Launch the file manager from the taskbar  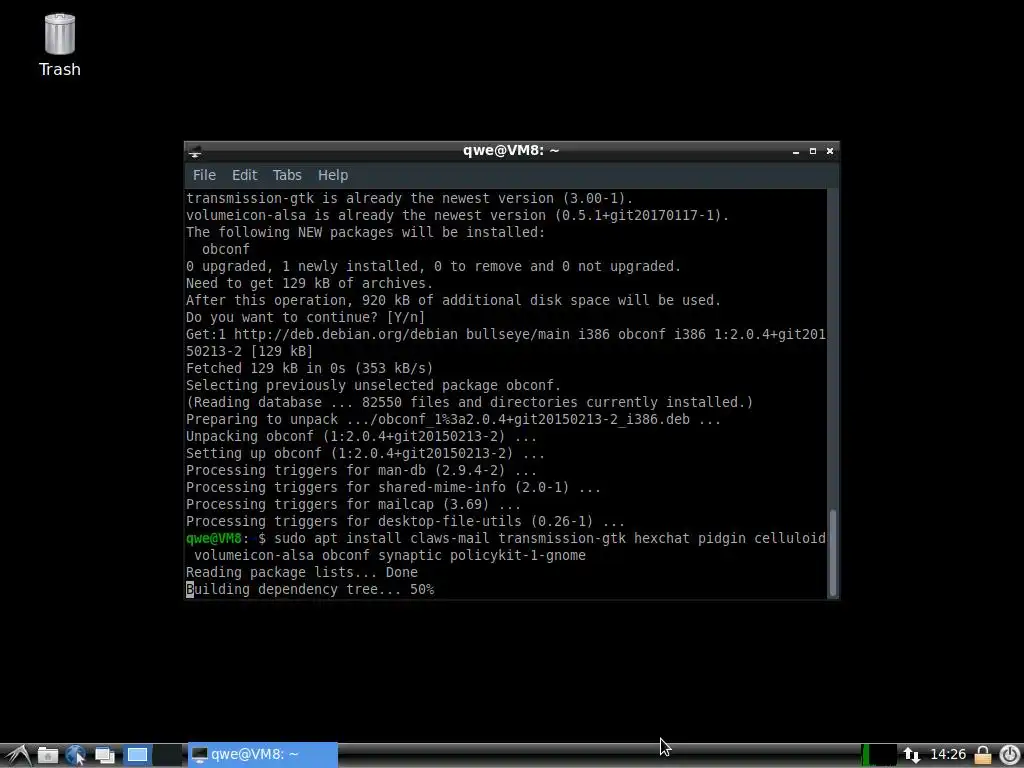point(48,755)
